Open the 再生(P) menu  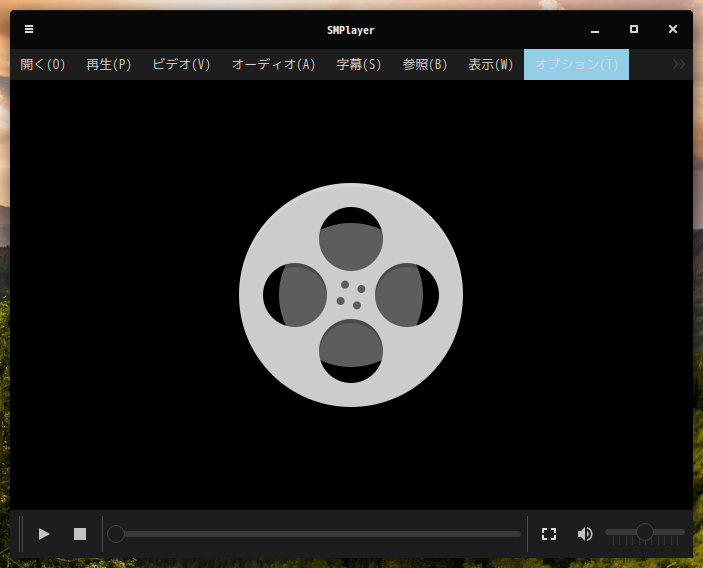[108, 65]
